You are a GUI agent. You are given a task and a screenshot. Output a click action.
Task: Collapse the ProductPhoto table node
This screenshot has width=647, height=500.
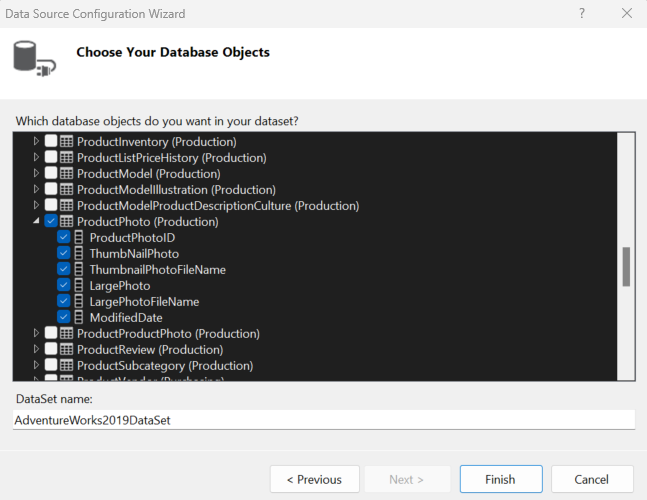coord(37,222)
